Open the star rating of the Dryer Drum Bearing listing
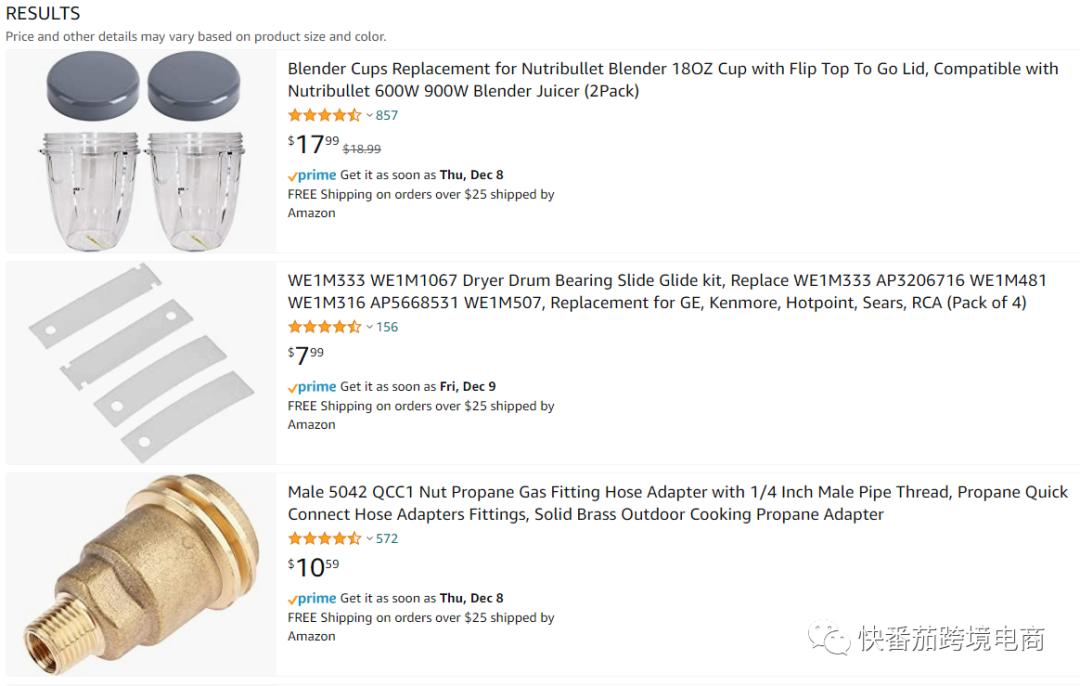 pyautogui.click(x=324, y=327)
